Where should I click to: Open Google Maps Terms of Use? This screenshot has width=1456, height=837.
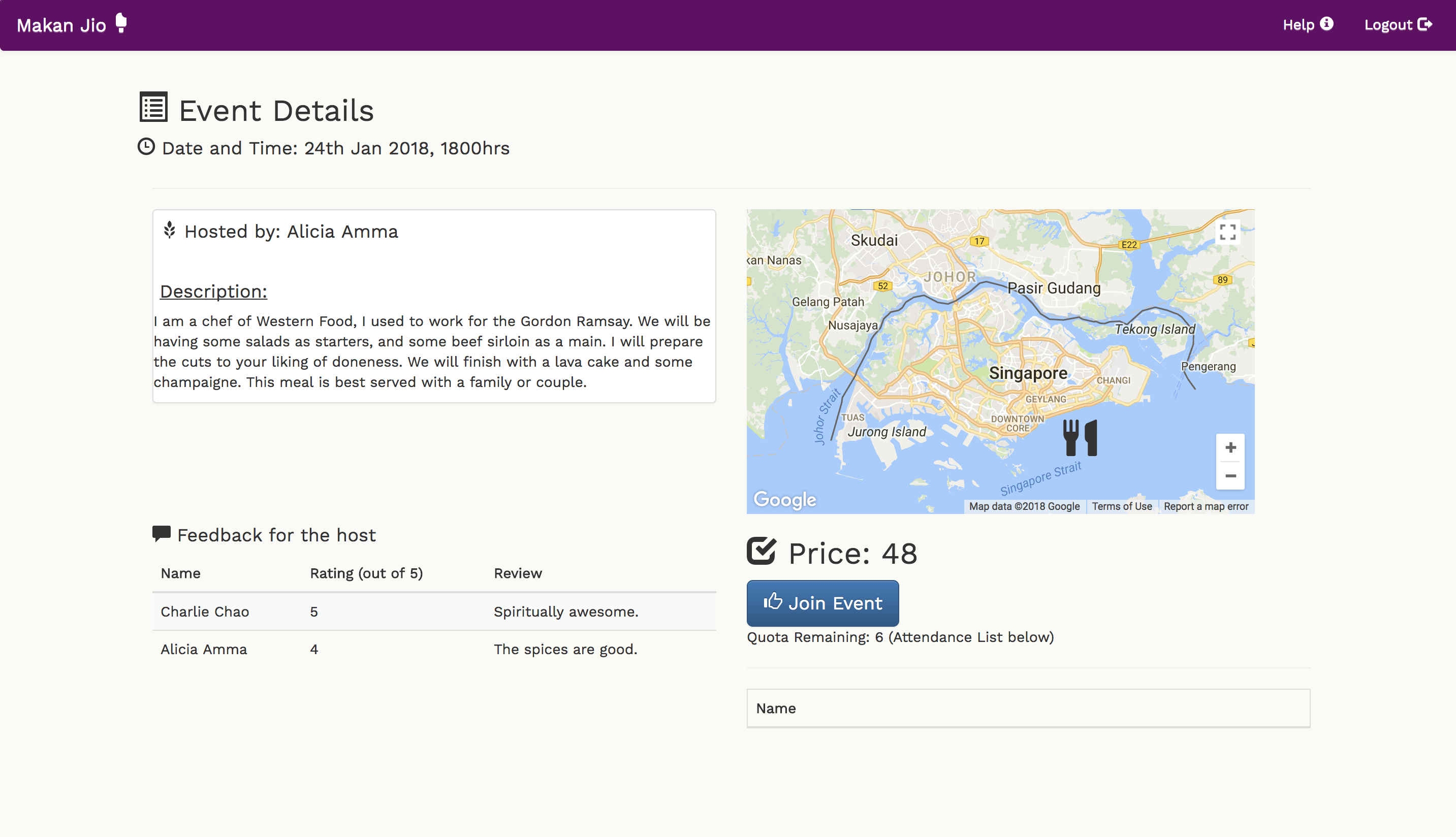coord(1121,506)
